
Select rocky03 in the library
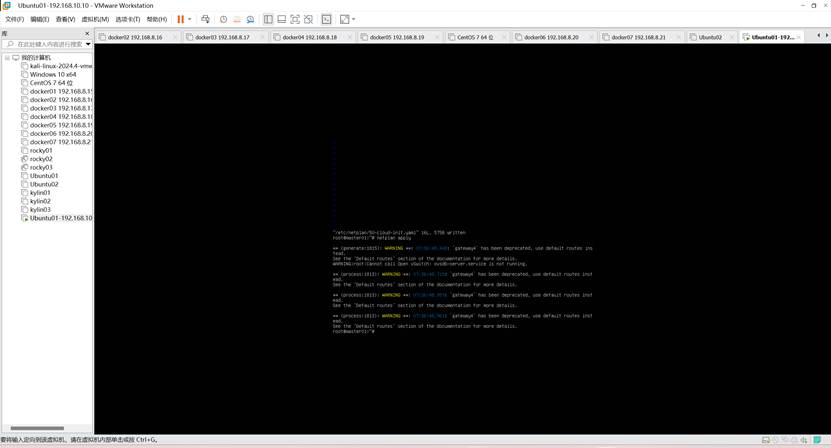pos(37,168)
